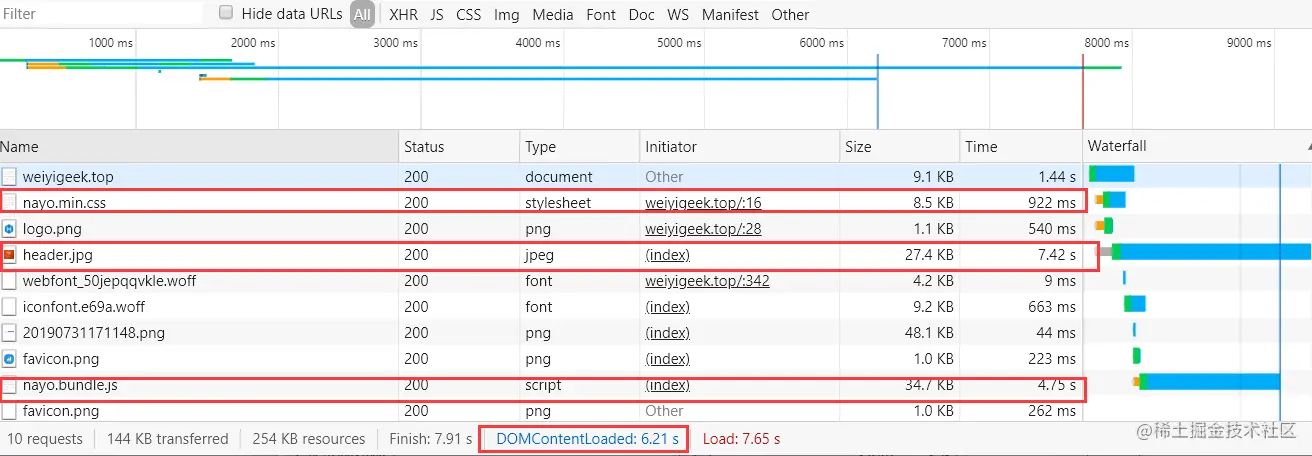Sort by the Size column header
This screenshot has width=1312, height=456.
click(900, 146)
